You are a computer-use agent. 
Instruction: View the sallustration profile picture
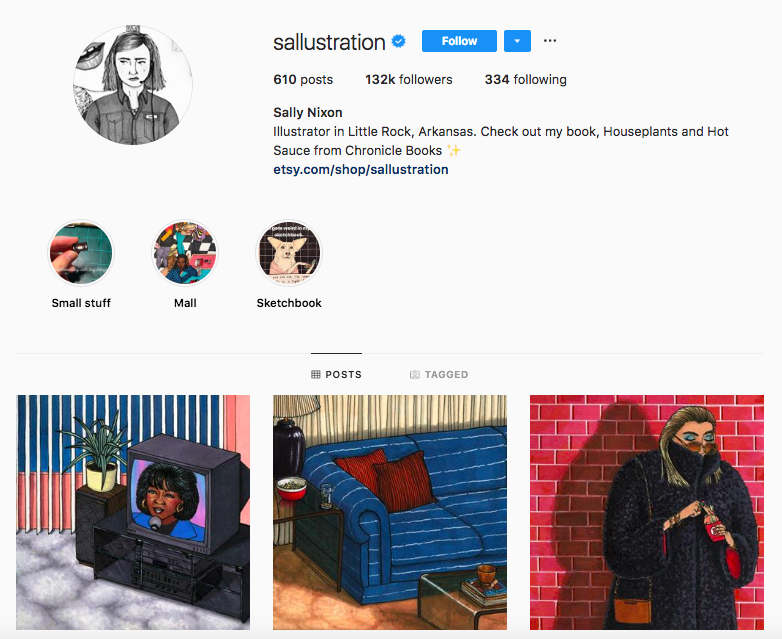point(133,85)
